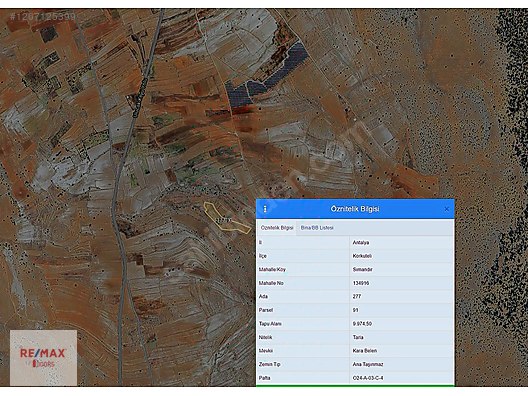Click the Mevkii value Kara Belen
Screen dimensions: 528x396
pyautogui.click(x=364, y=351)
